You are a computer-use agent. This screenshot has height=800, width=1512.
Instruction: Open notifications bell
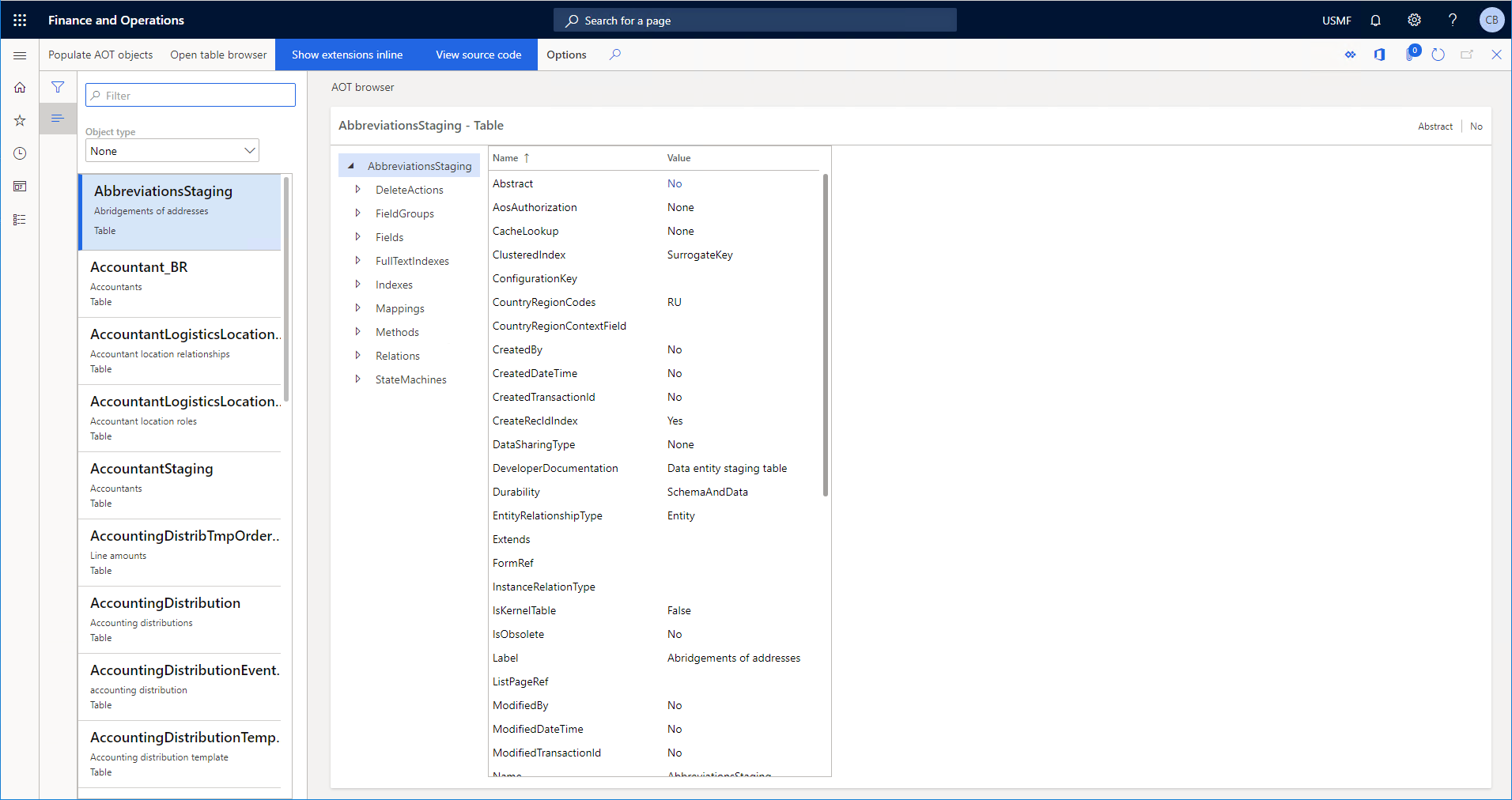tap(1375, 21)
